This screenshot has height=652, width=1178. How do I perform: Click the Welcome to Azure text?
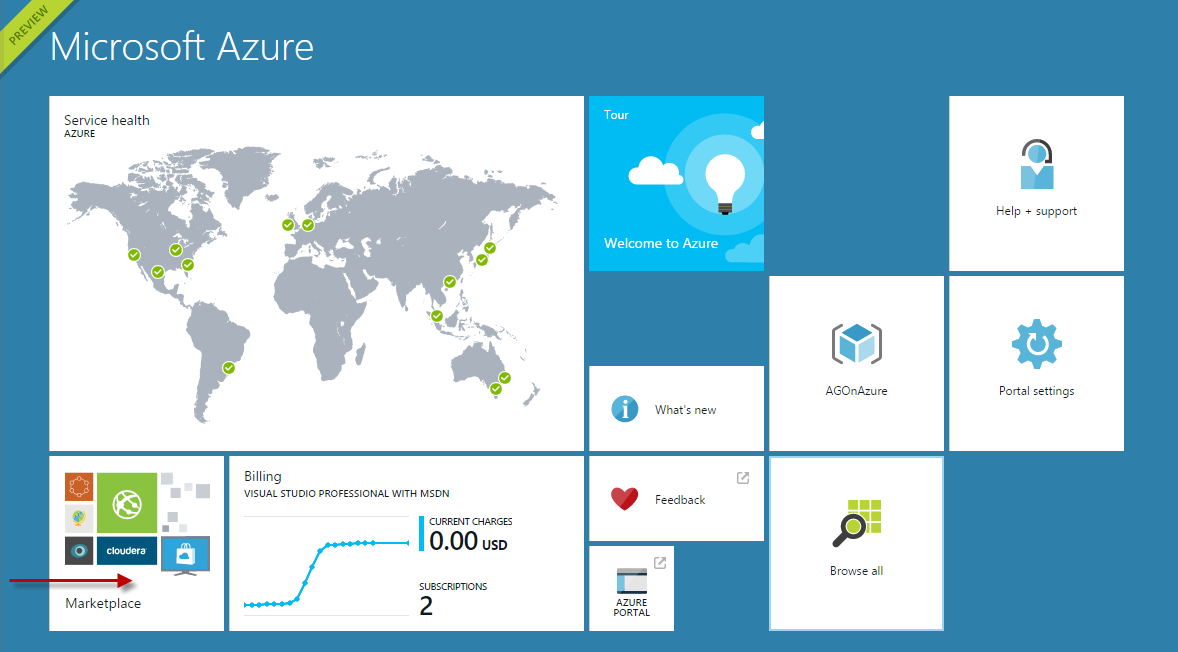point(661,243)
